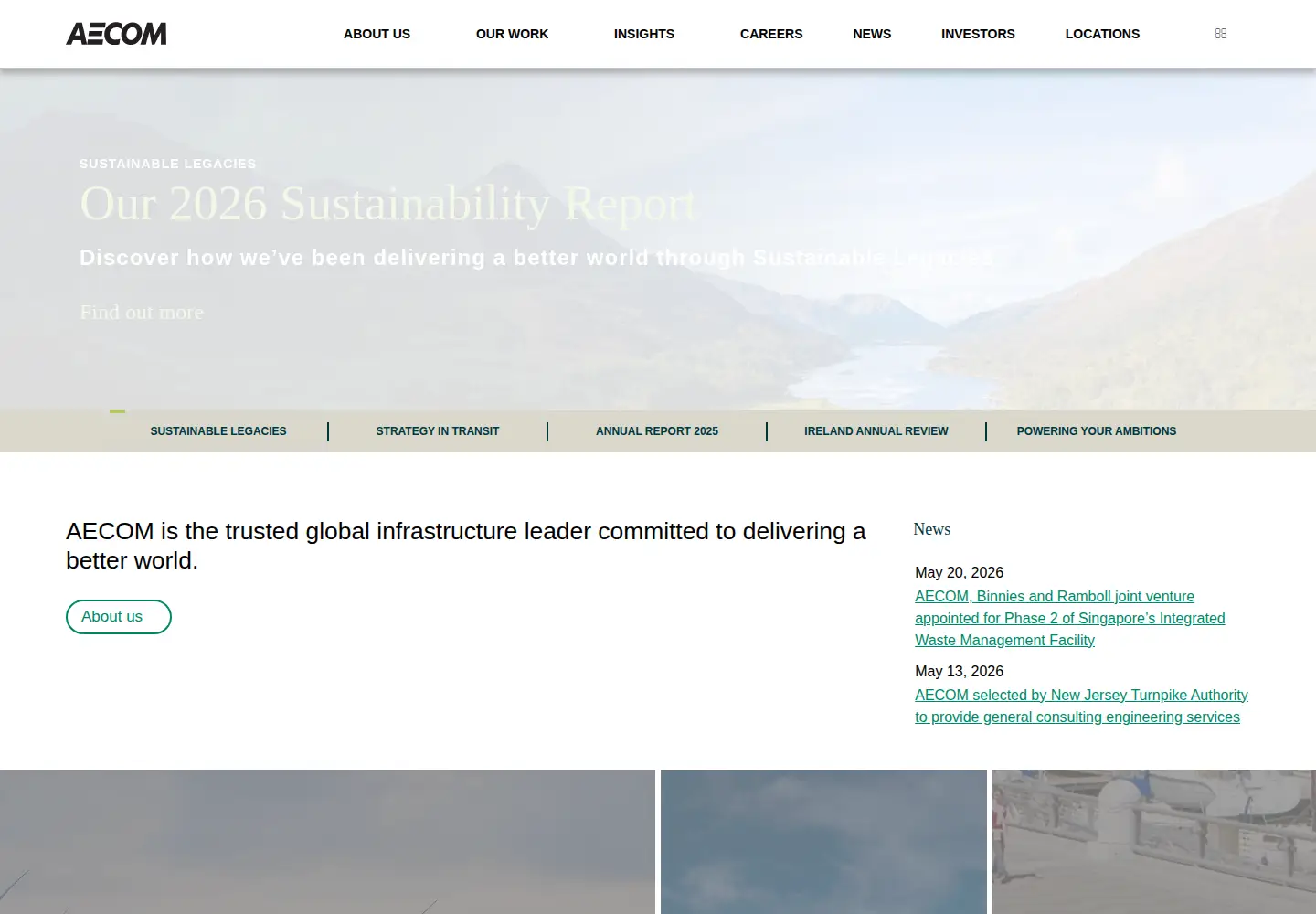Open the Insights menu
This screenshot has height=914, width=1316.
643,34
